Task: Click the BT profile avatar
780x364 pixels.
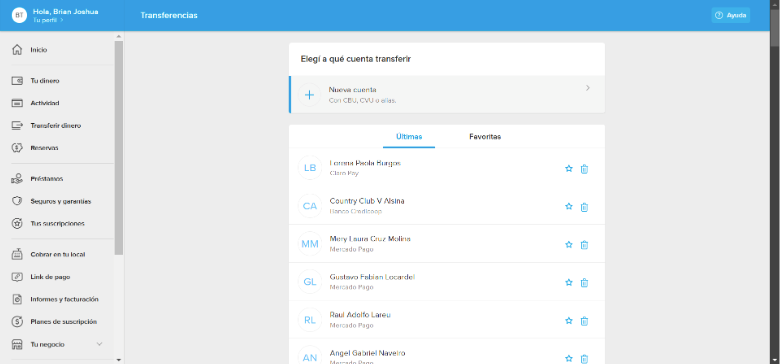Action: pyautogui.click(x=19, y=15)
